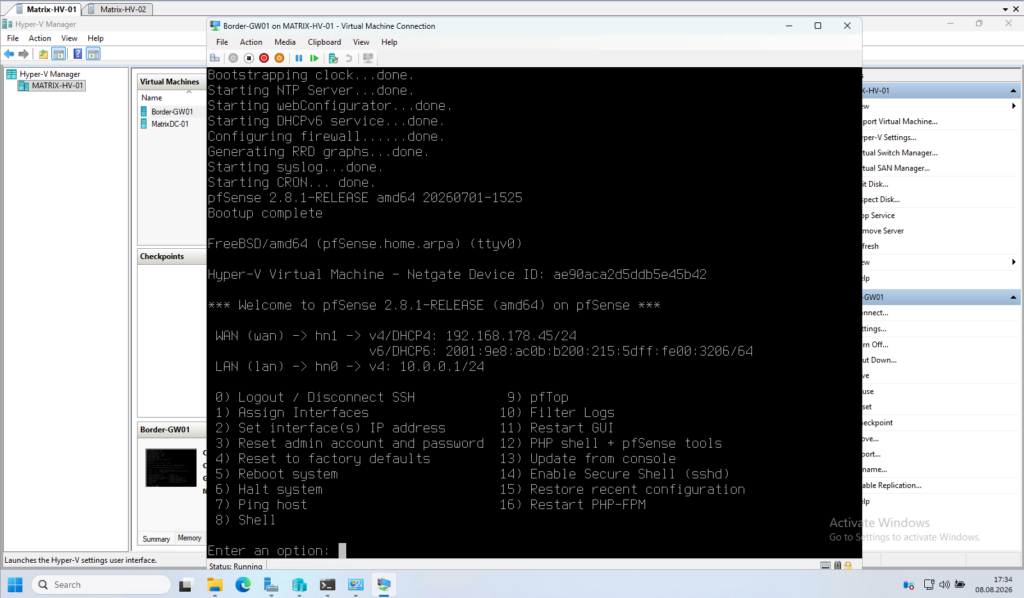
Task: Open Action menu in Hyper-V Manager
Action: 40,39
